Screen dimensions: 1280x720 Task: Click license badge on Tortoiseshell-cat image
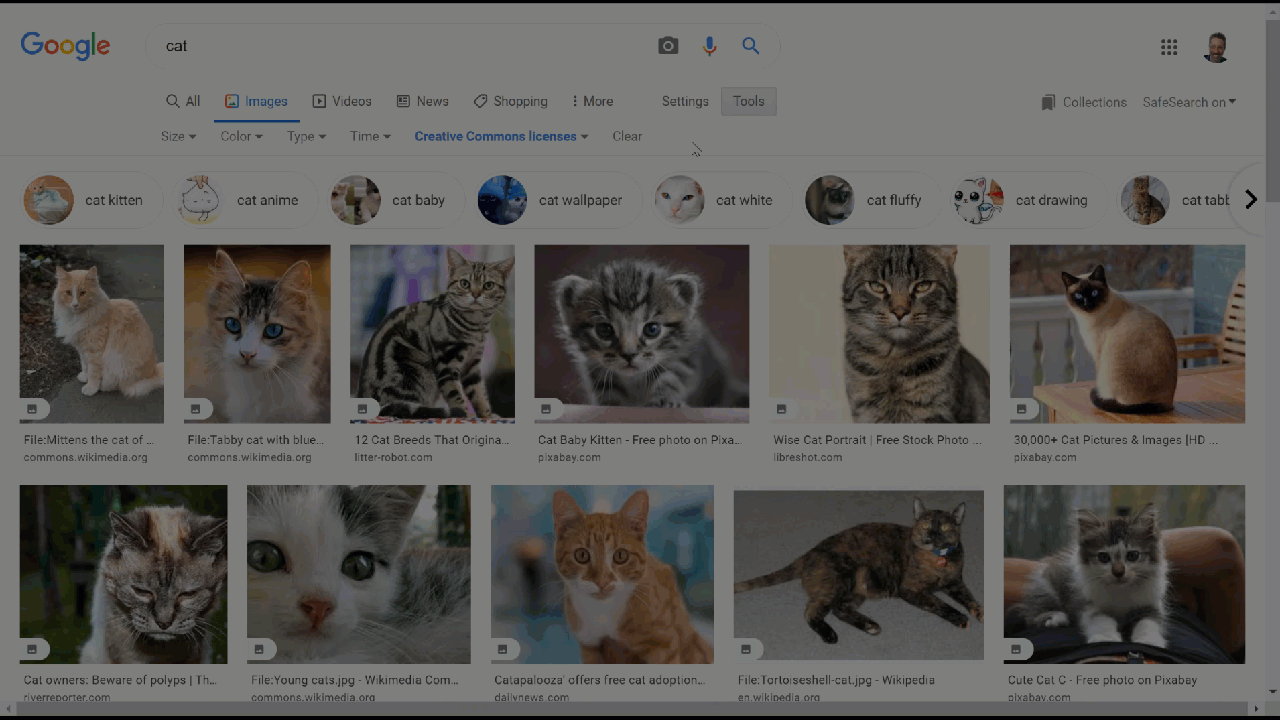tap(746, 649)
